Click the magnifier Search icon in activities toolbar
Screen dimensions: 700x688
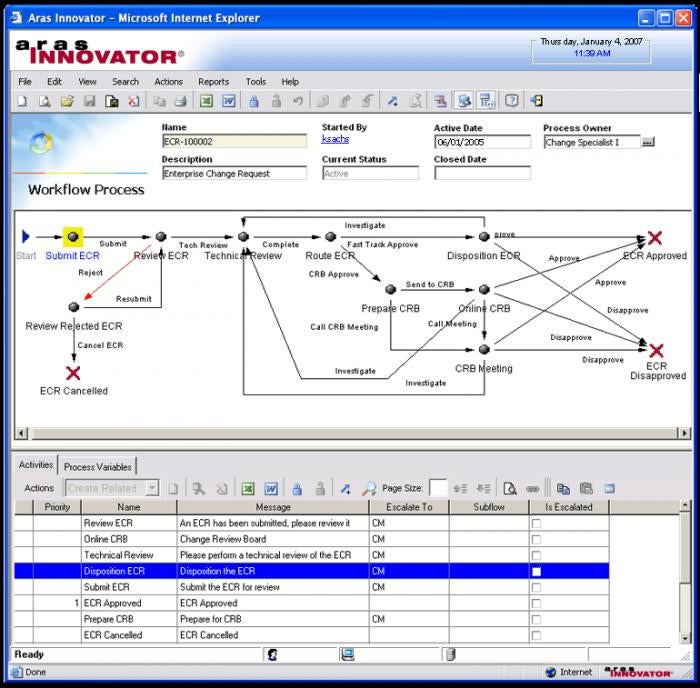369,488
